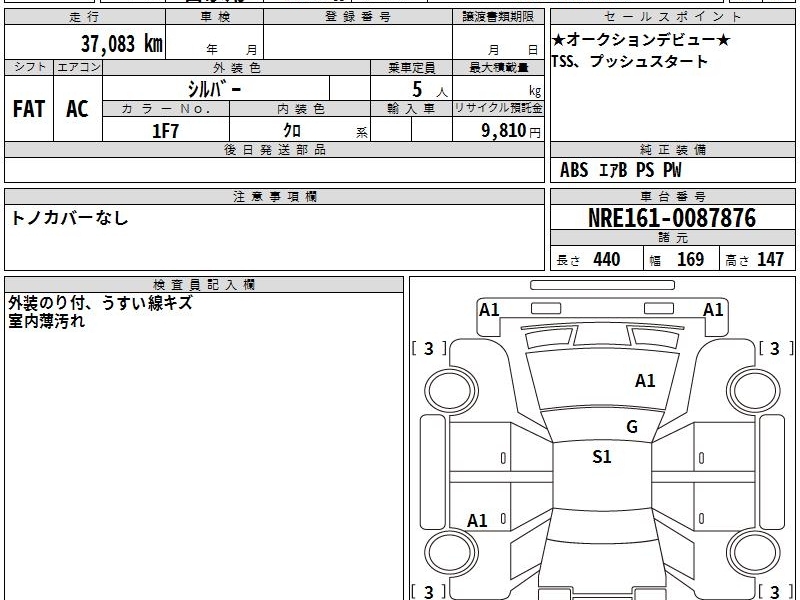Click the seating capacity 5 人

(x=430, y=90)
